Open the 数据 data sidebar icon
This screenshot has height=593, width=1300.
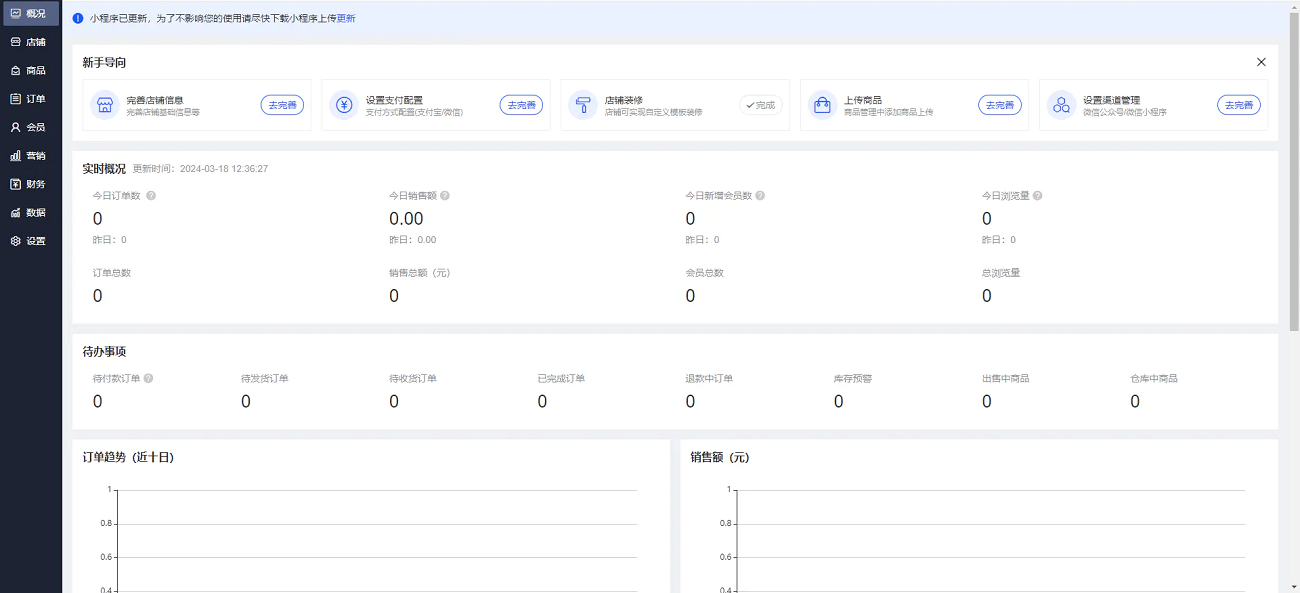(31, 212)
